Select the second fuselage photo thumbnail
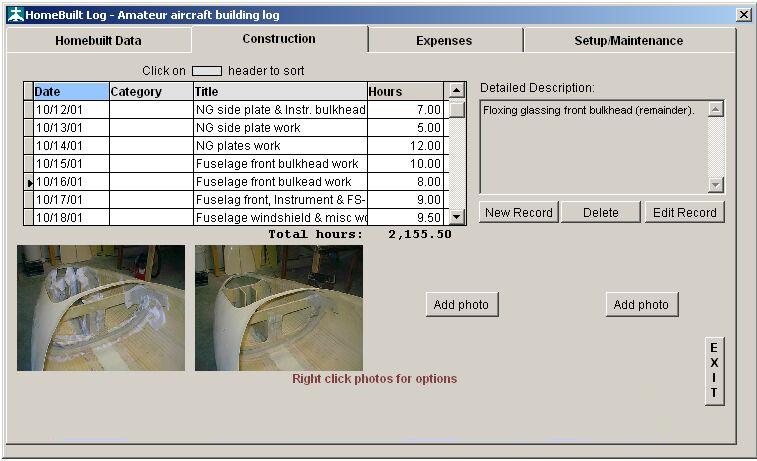Image resolution: width=757 pixels, height=461 pixels. tap(279, 308)
